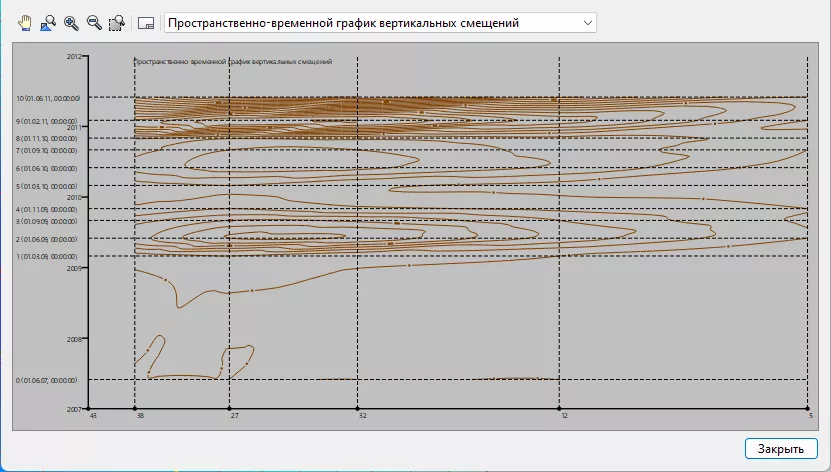Select point 12 on horizontal axis

(564, 415)
